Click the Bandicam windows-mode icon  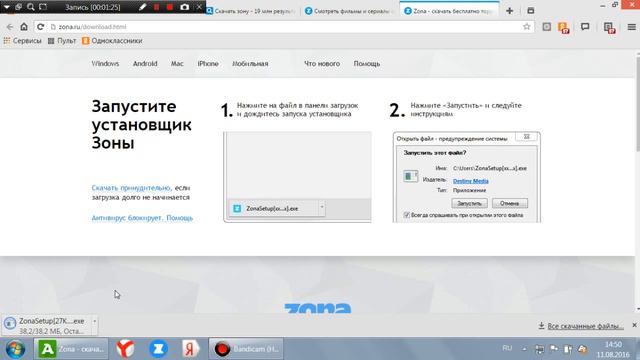tap(18, 7)
